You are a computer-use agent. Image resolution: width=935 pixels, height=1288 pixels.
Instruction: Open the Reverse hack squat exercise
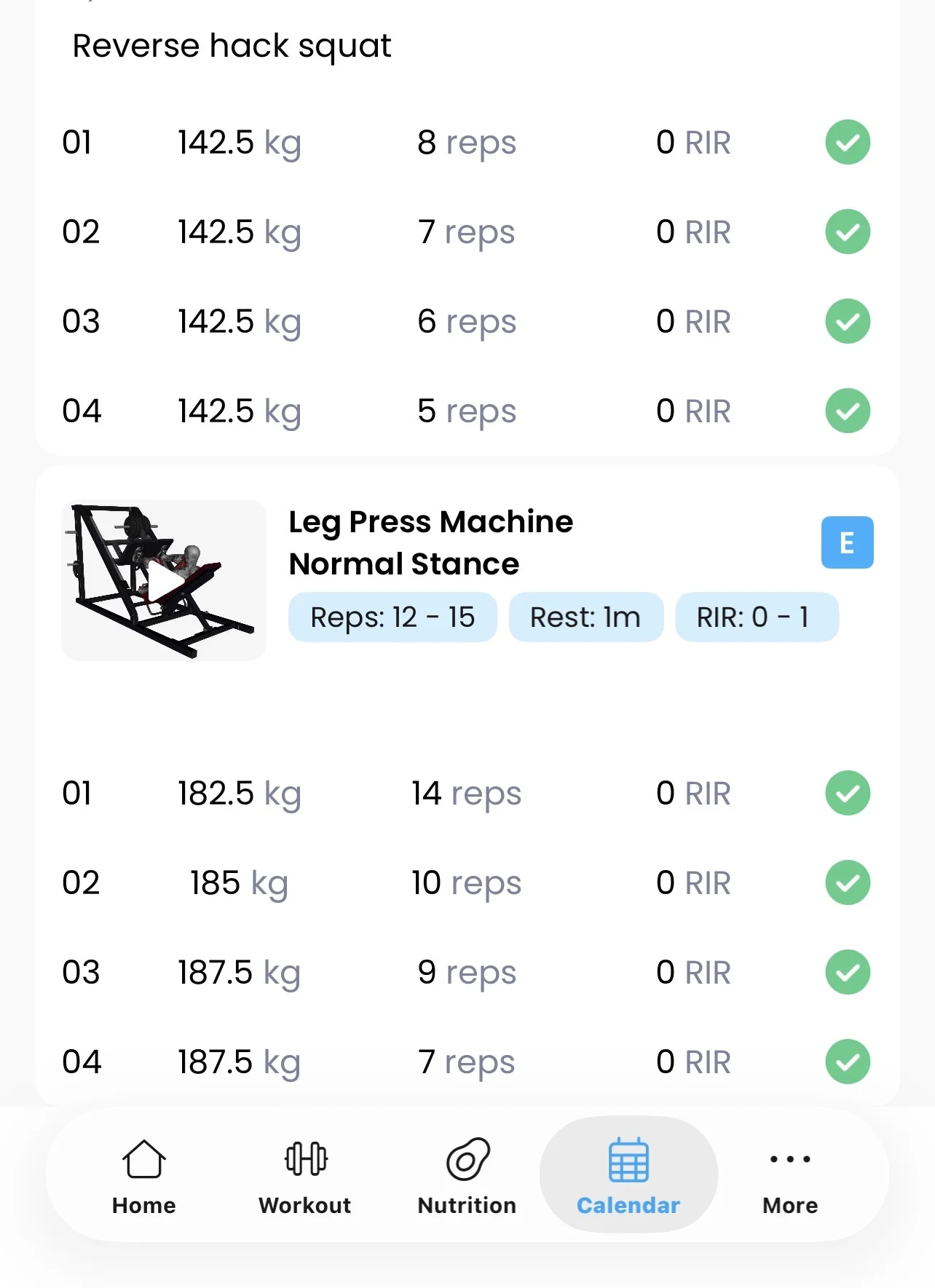coord(232,46)
